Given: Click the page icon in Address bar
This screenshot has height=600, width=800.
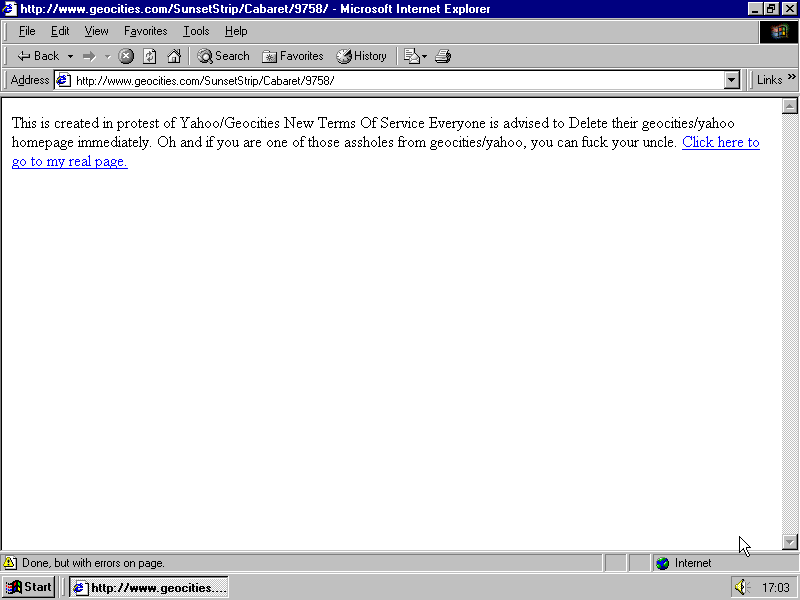Looking at the screenshot, I should [63, 81].
